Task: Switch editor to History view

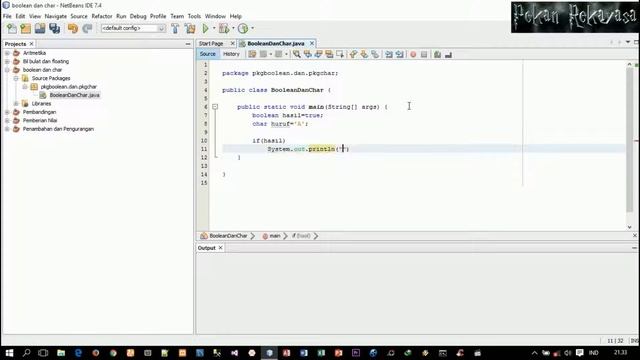Action: coord(231,54)
